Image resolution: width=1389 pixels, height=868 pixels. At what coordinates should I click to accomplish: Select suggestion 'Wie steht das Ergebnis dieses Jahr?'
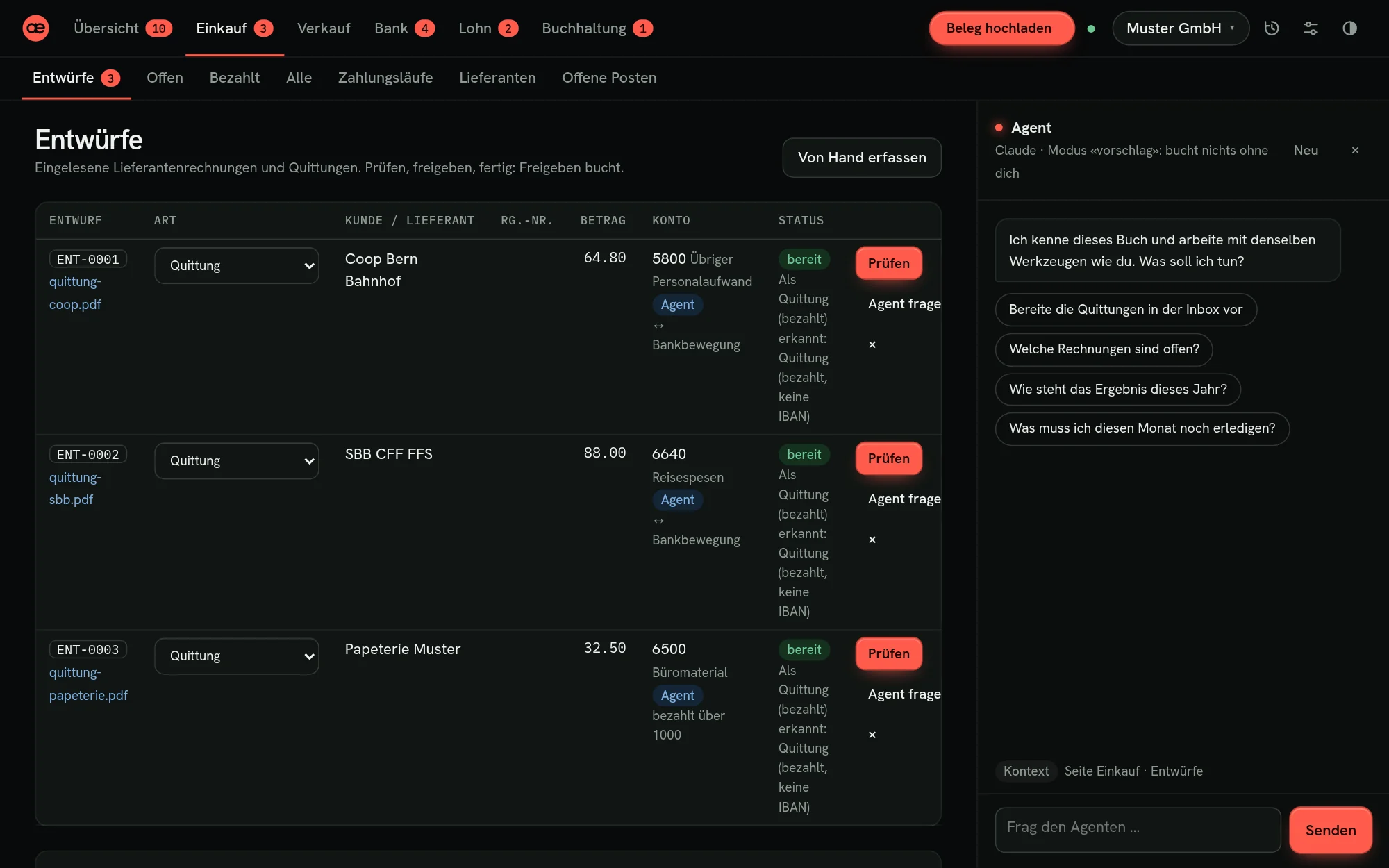[x=1117, y=389]
